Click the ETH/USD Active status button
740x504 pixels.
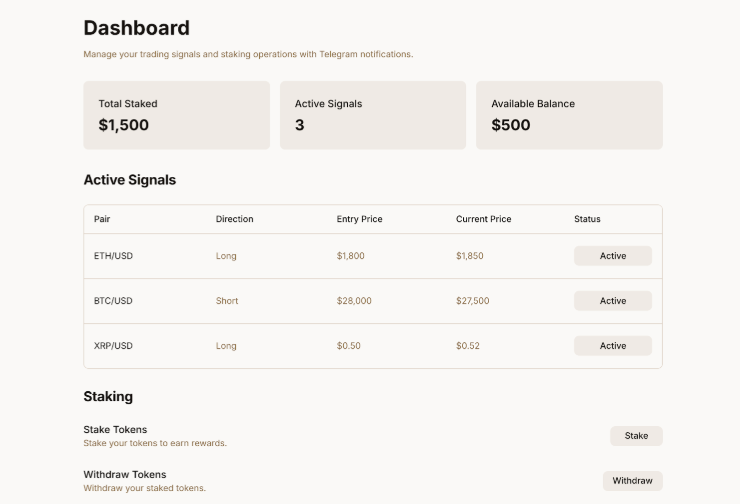click(612, 256)
